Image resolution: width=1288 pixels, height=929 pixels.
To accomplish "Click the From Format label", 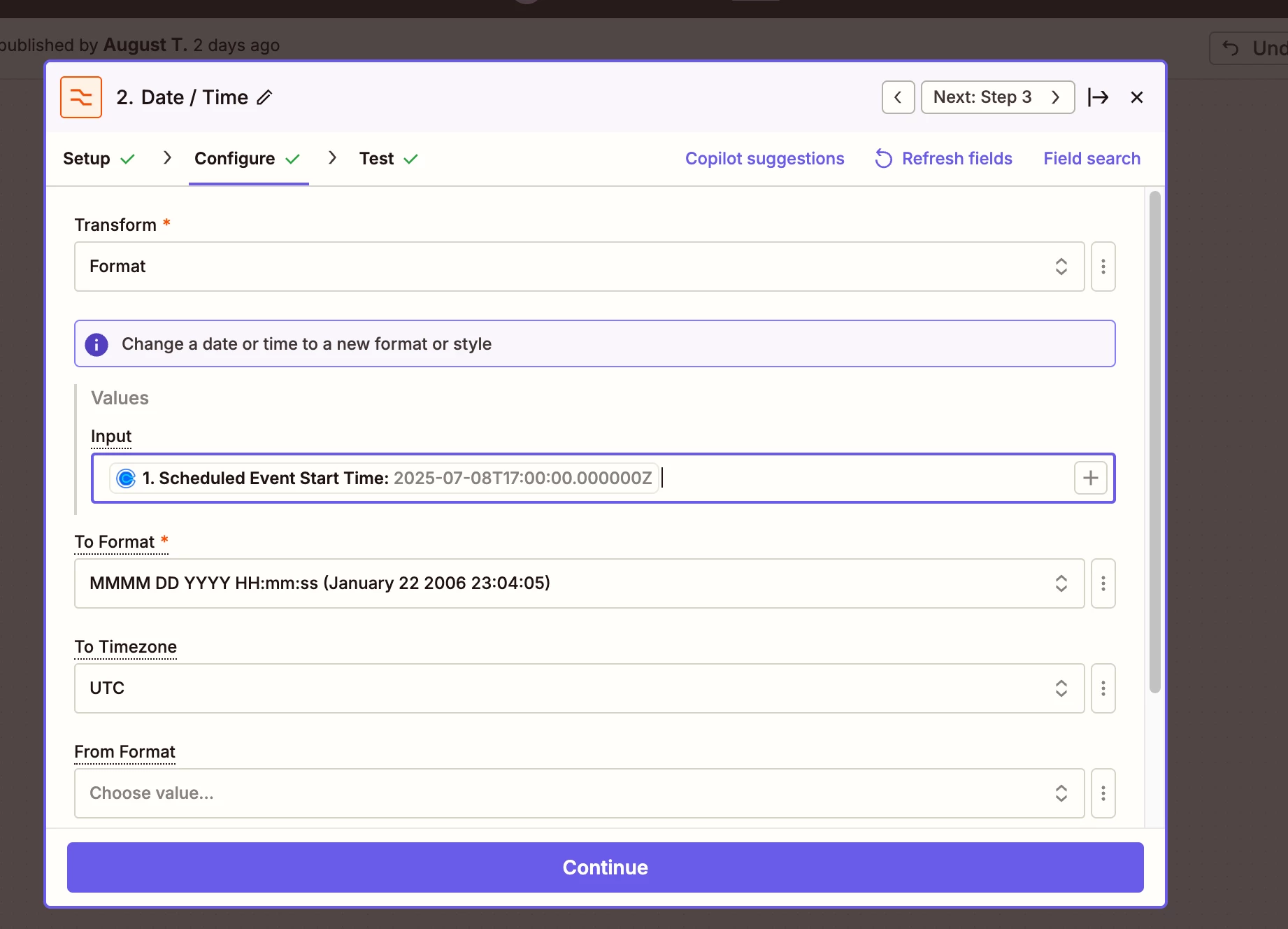I will point(125,752).
